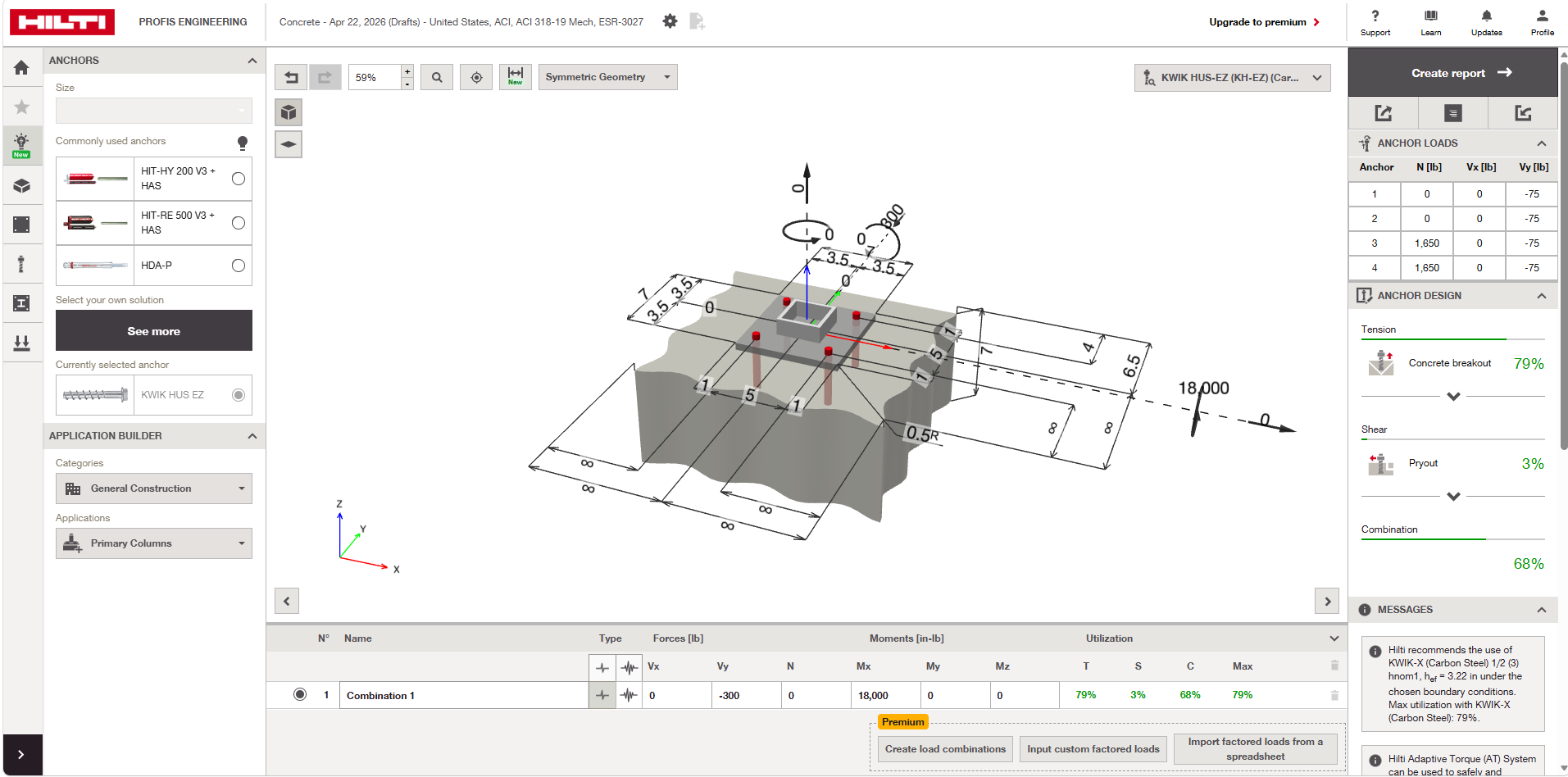Open design settings gear icon
The image size is (1568, 777).
(x=670, y=21)
